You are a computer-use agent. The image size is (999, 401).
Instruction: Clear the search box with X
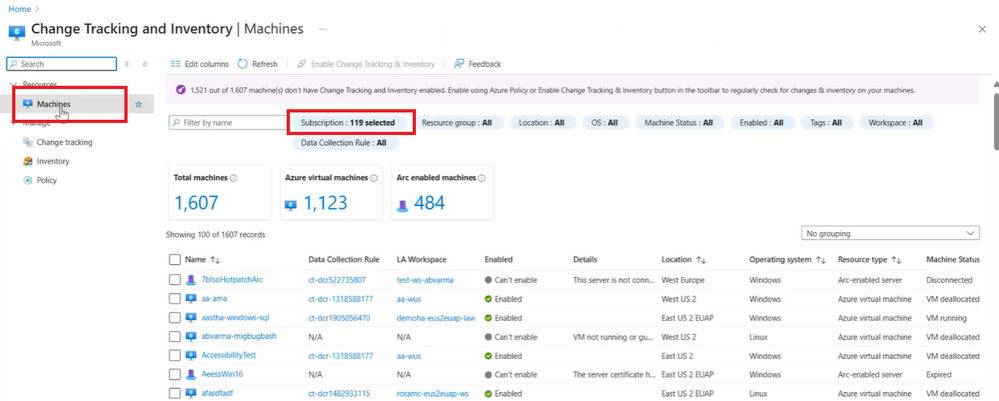tap(127, 64)
